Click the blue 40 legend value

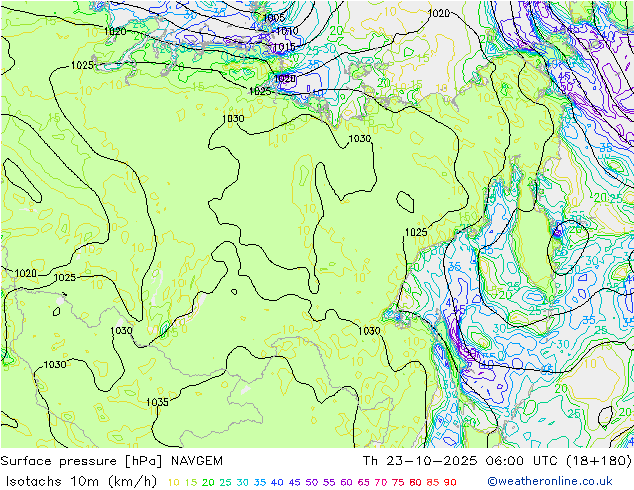277,482
